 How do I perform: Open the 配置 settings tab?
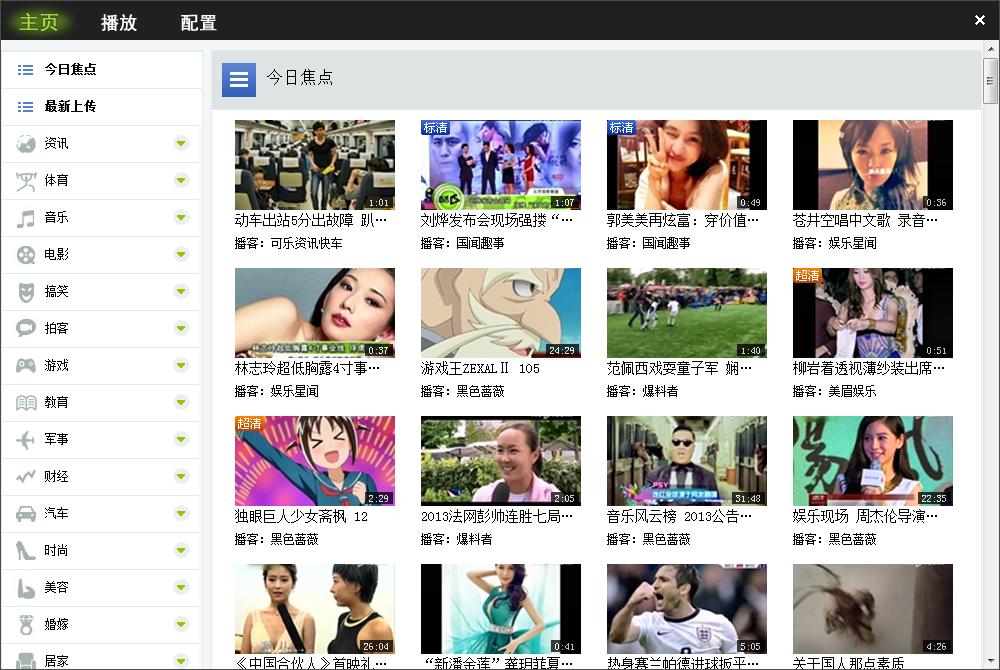tap(198, 20)
